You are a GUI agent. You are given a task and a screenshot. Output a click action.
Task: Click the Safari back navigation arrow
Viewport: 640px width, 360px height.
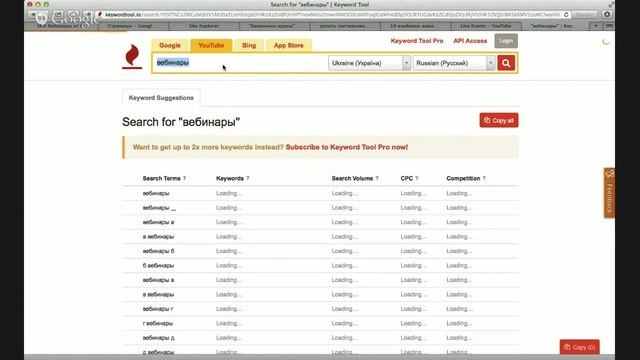[33, 15]
